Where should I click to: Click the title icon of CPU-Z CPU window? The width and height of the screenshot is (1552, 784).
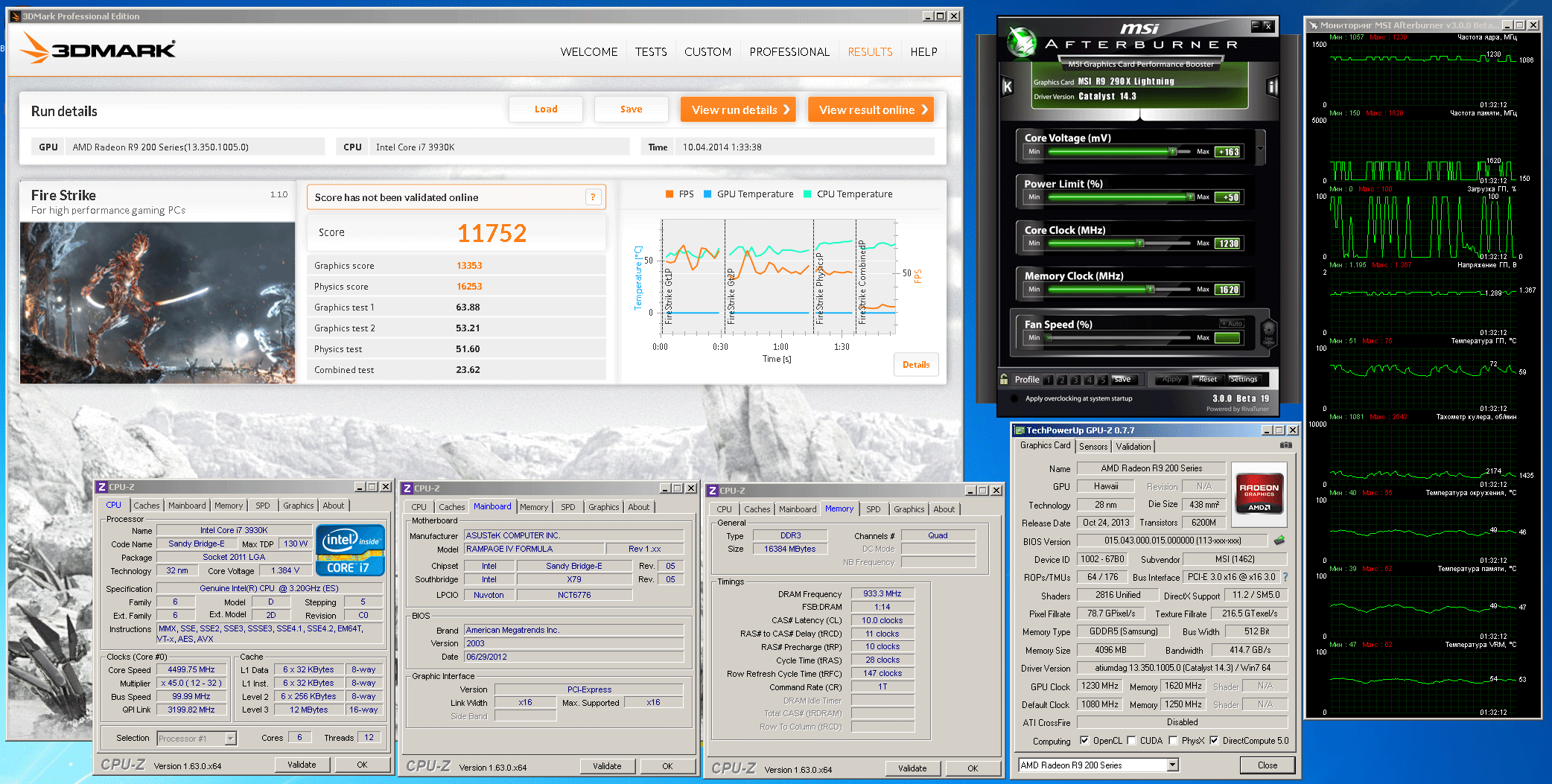point(102,487)
